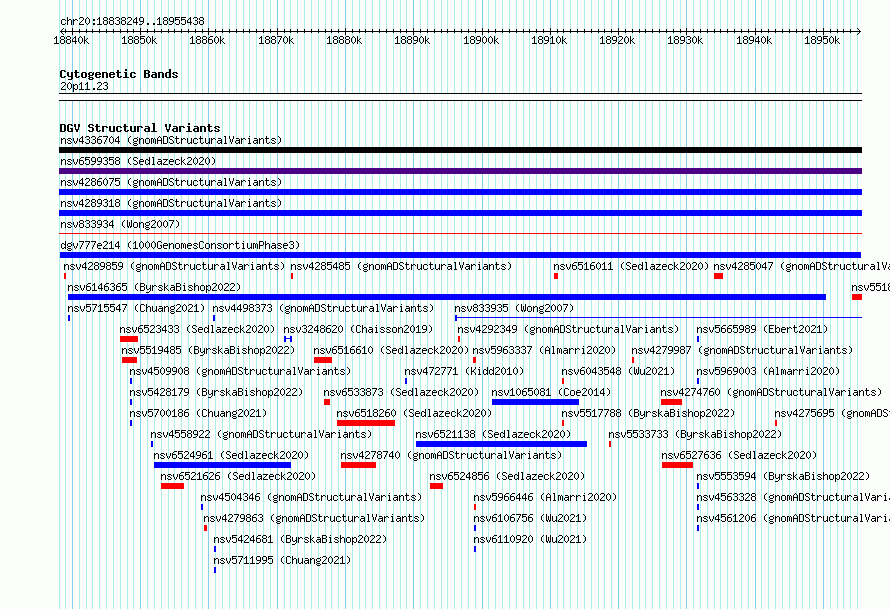Viewport: 890px width, 609px height.
Task: Select the nsv5665989 (Ebert2021) label
Action: point(762,329)
